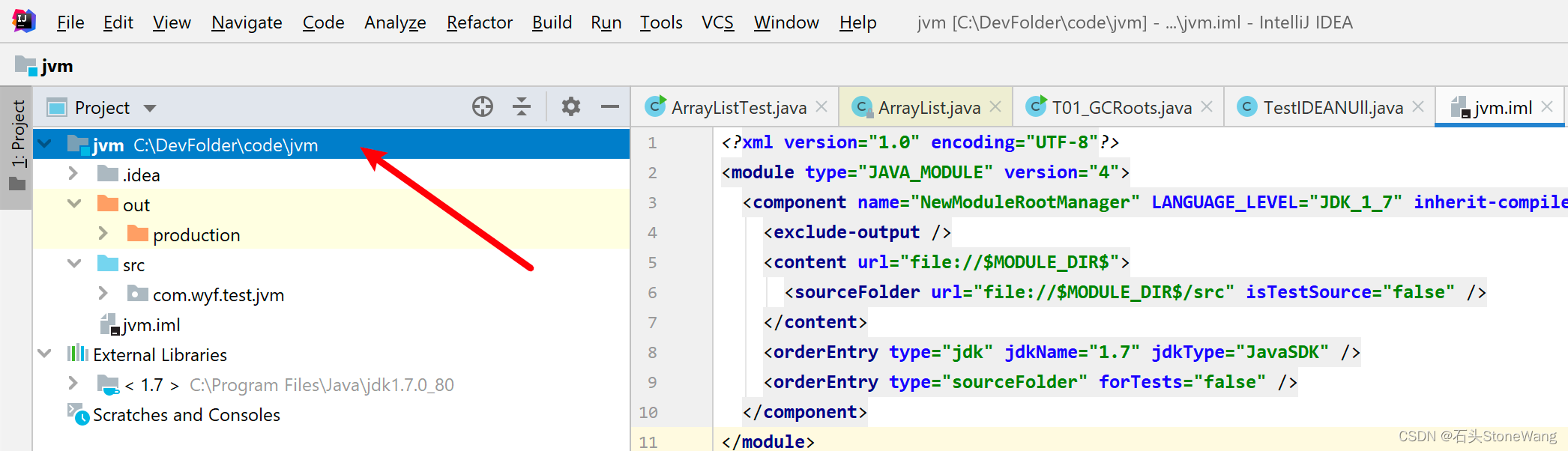Expand the production folder
Viewport: 1568px width, 451px height.
[x=103, y=234]
